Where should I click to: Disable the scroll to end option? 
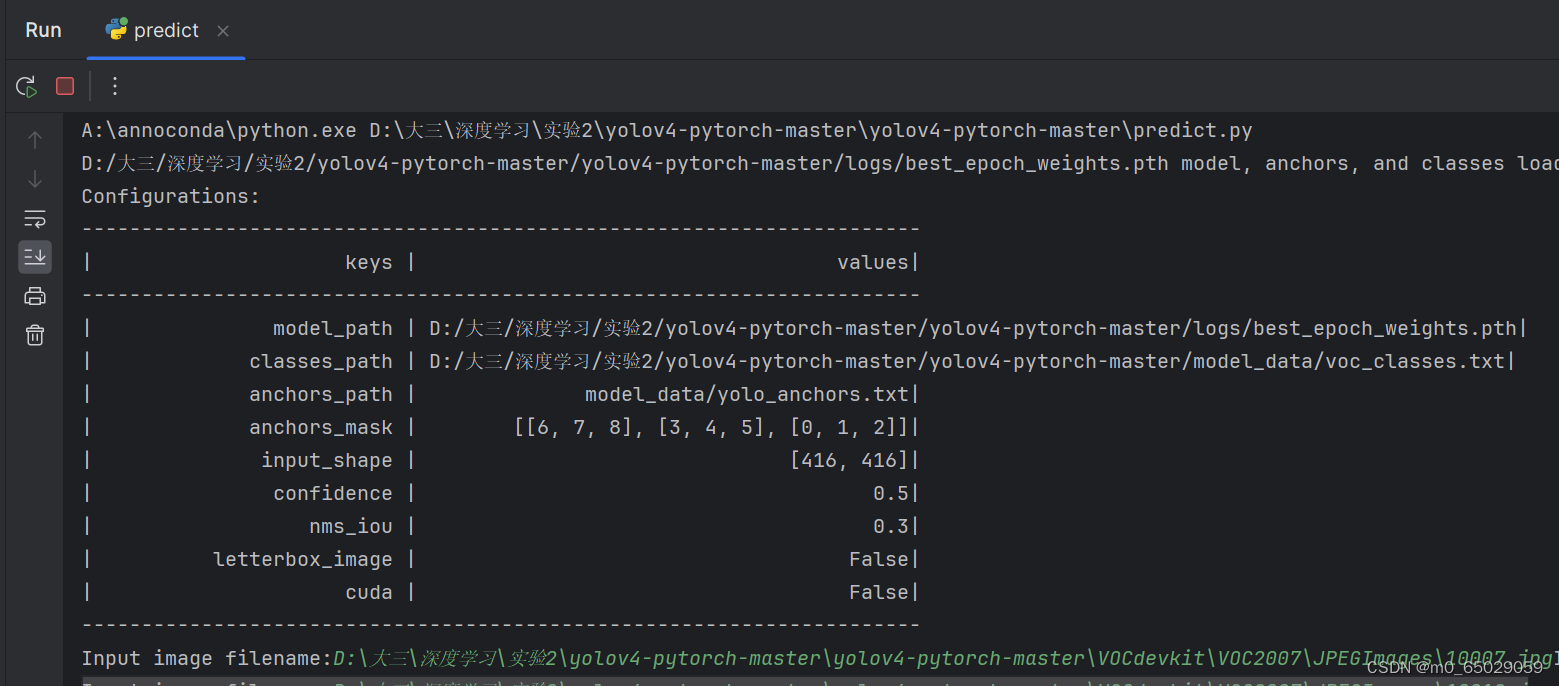pos(35,257)
